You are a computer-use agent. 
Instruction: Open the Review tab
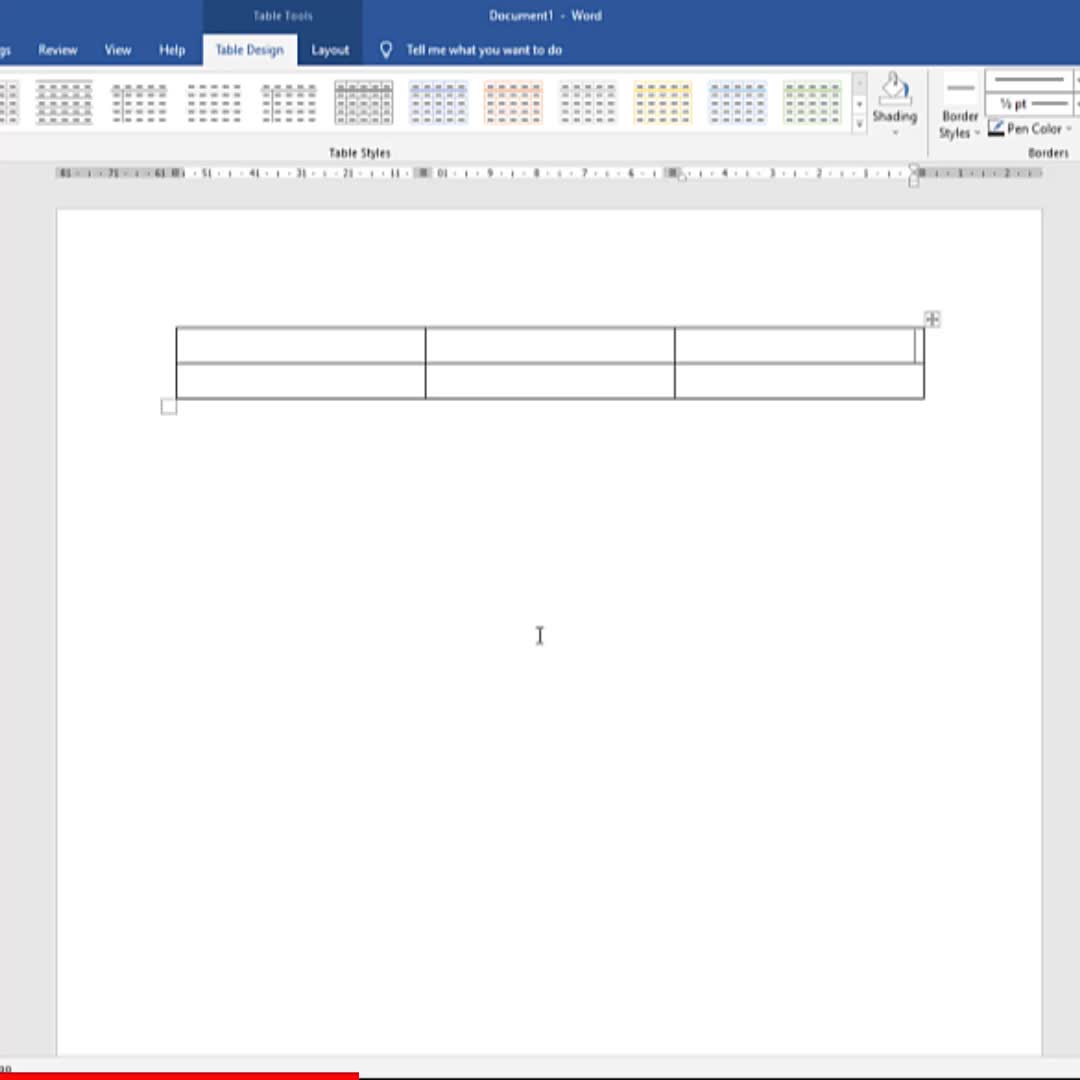(58, 50)
